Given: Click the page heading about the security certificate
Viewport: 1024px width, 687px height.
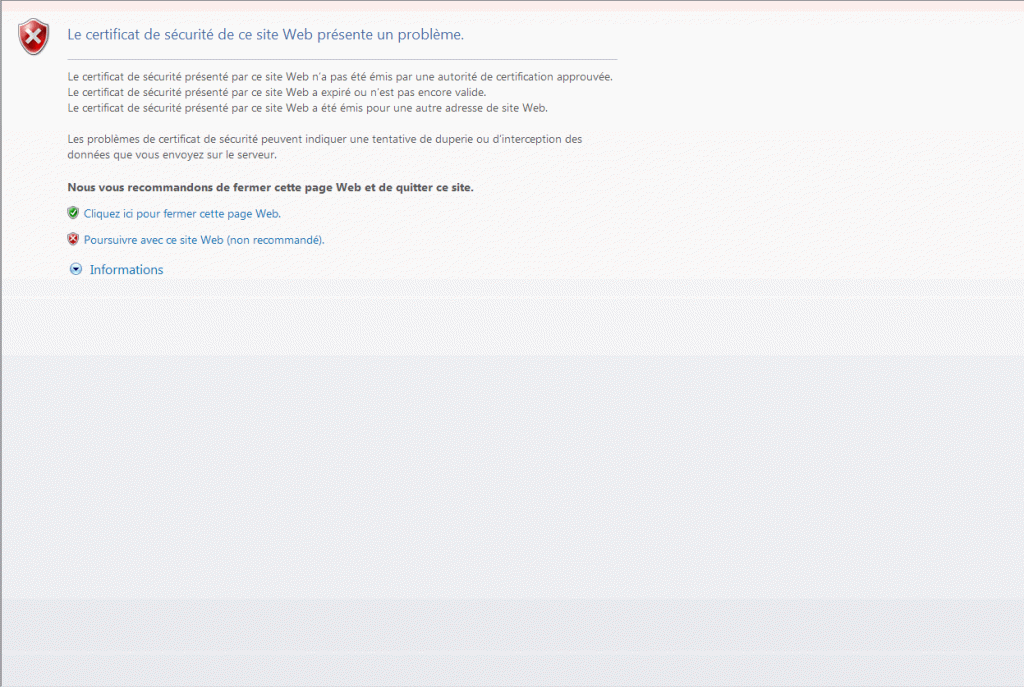Looking at the screenshot, I should [x=264, y=34].
